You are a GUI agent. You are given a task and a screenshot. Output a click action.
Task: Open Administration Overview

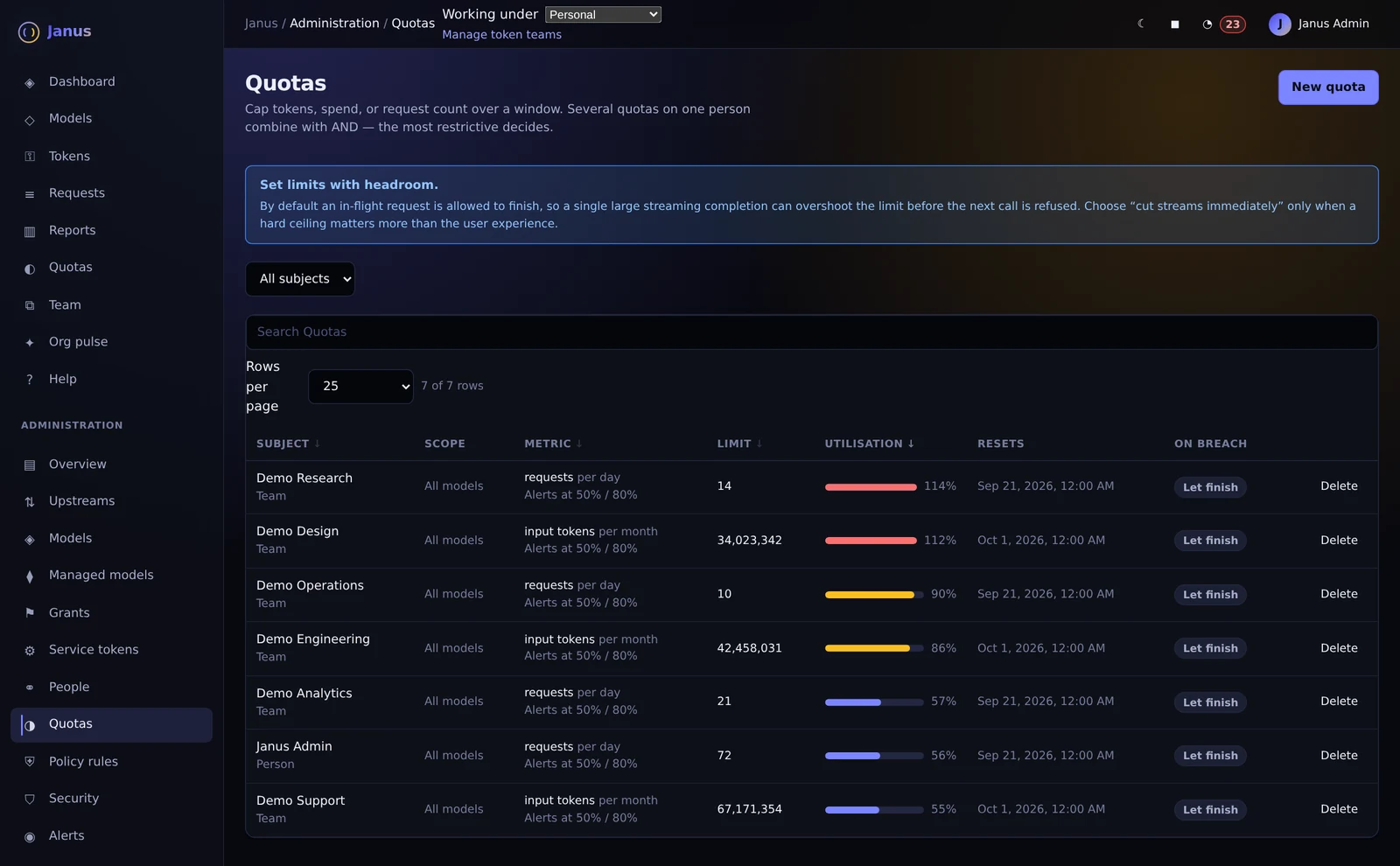pos(111,464)
